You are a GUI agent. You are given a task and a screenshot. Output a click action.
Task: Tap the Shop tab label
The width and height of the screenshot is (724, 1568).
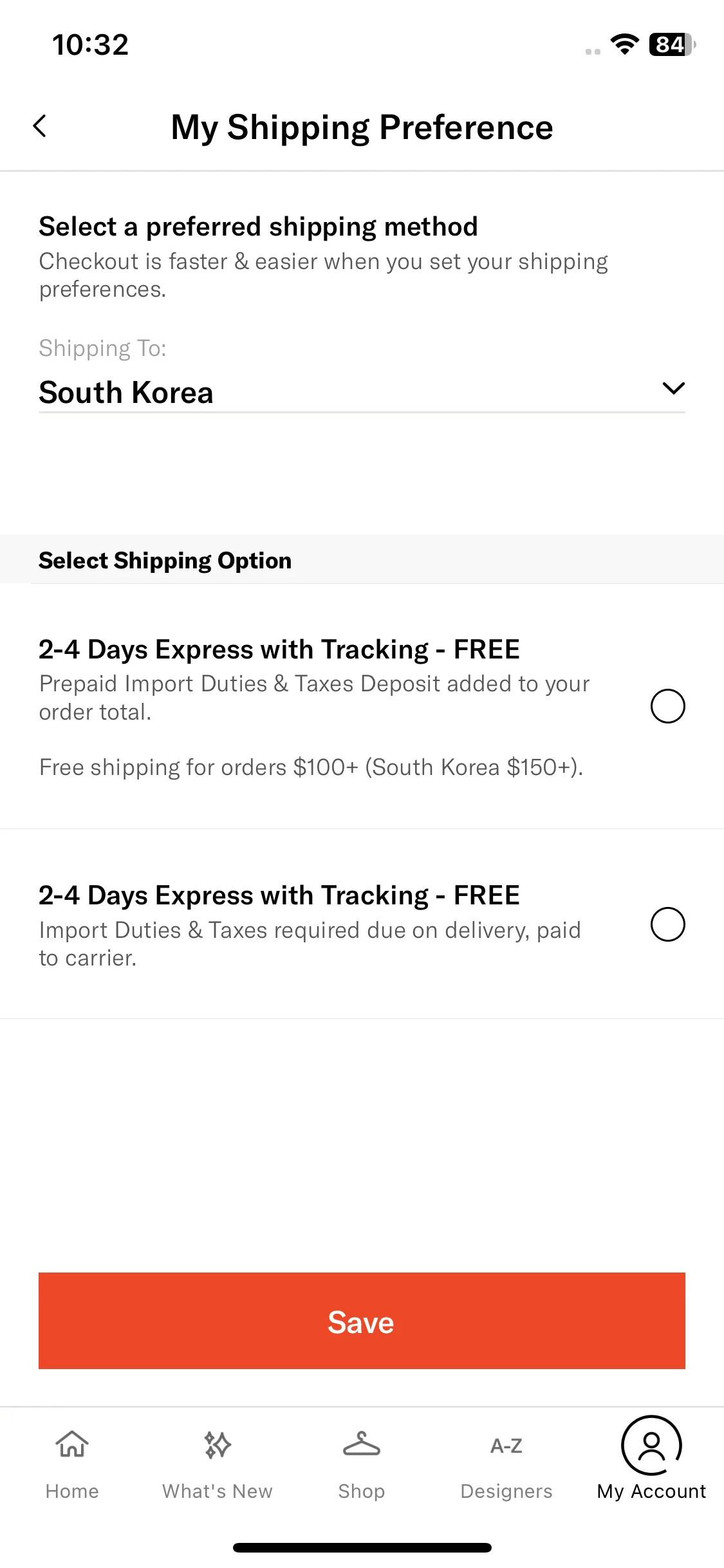click(362, 1491)
